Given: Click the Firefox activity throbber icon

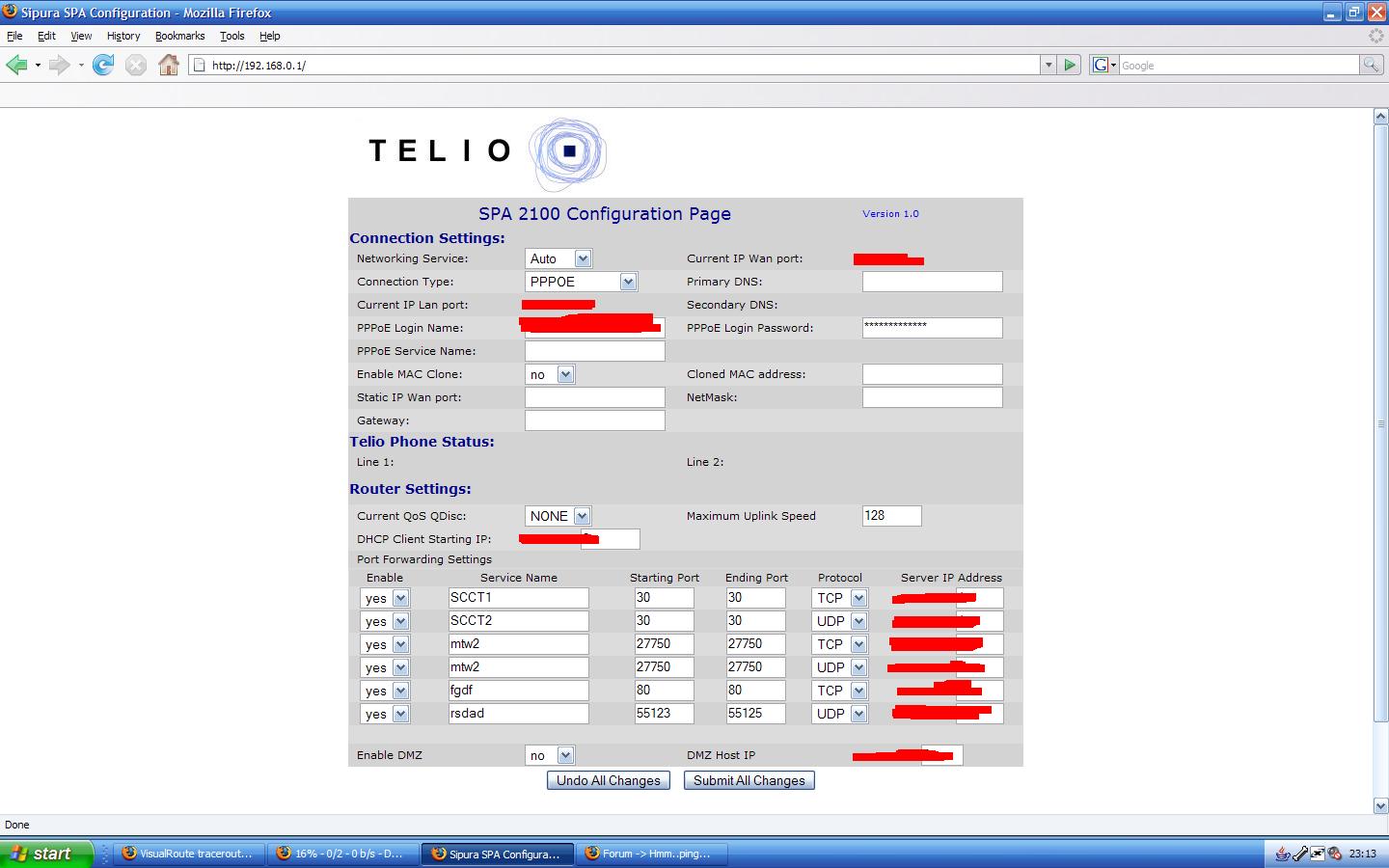Looking at the screenshot, I should (1376, 36).
